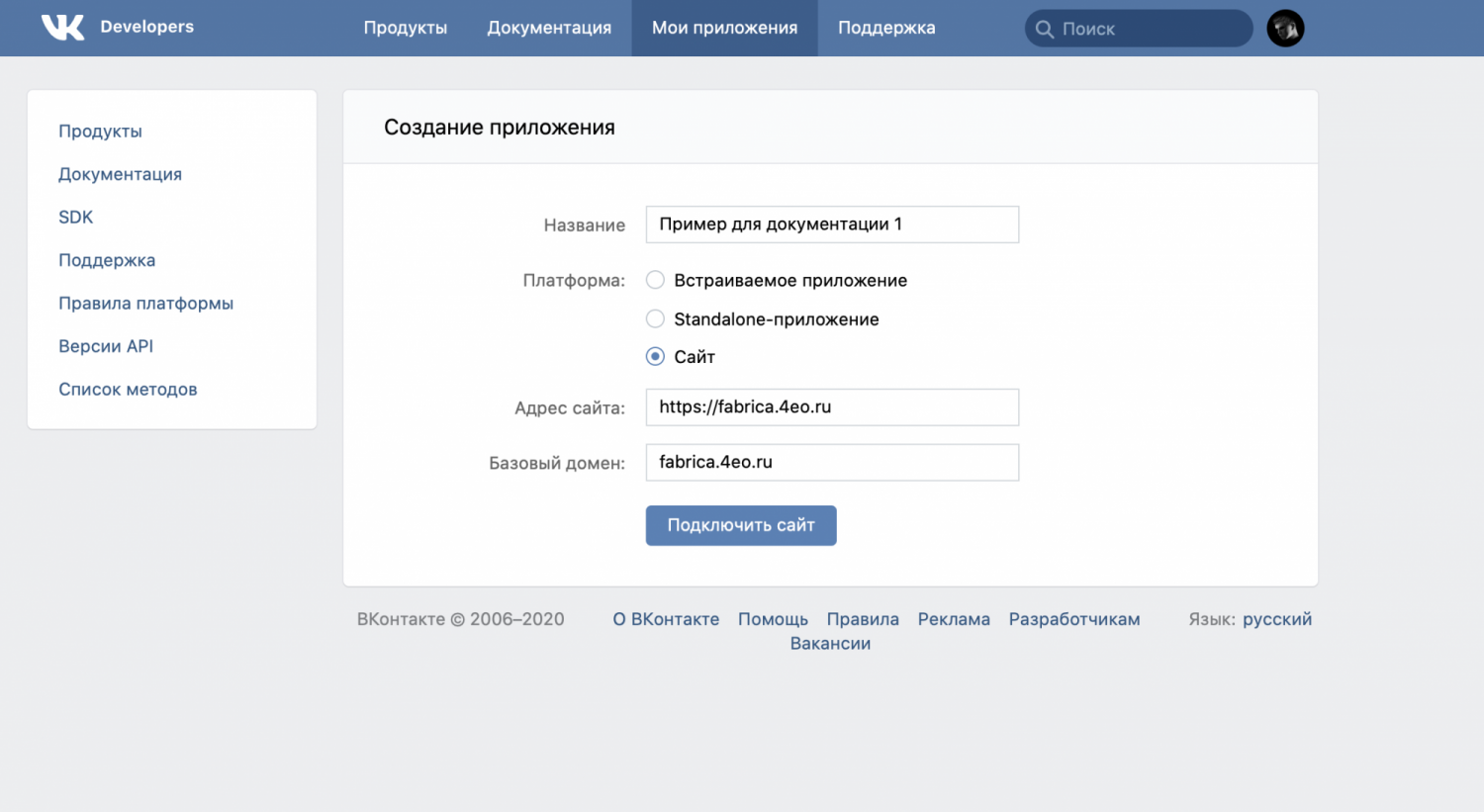Image resolution: width=1484 pixels, height=812 pixels.
Task: Click the Базовый домен input field
Action: click(831, 462)
